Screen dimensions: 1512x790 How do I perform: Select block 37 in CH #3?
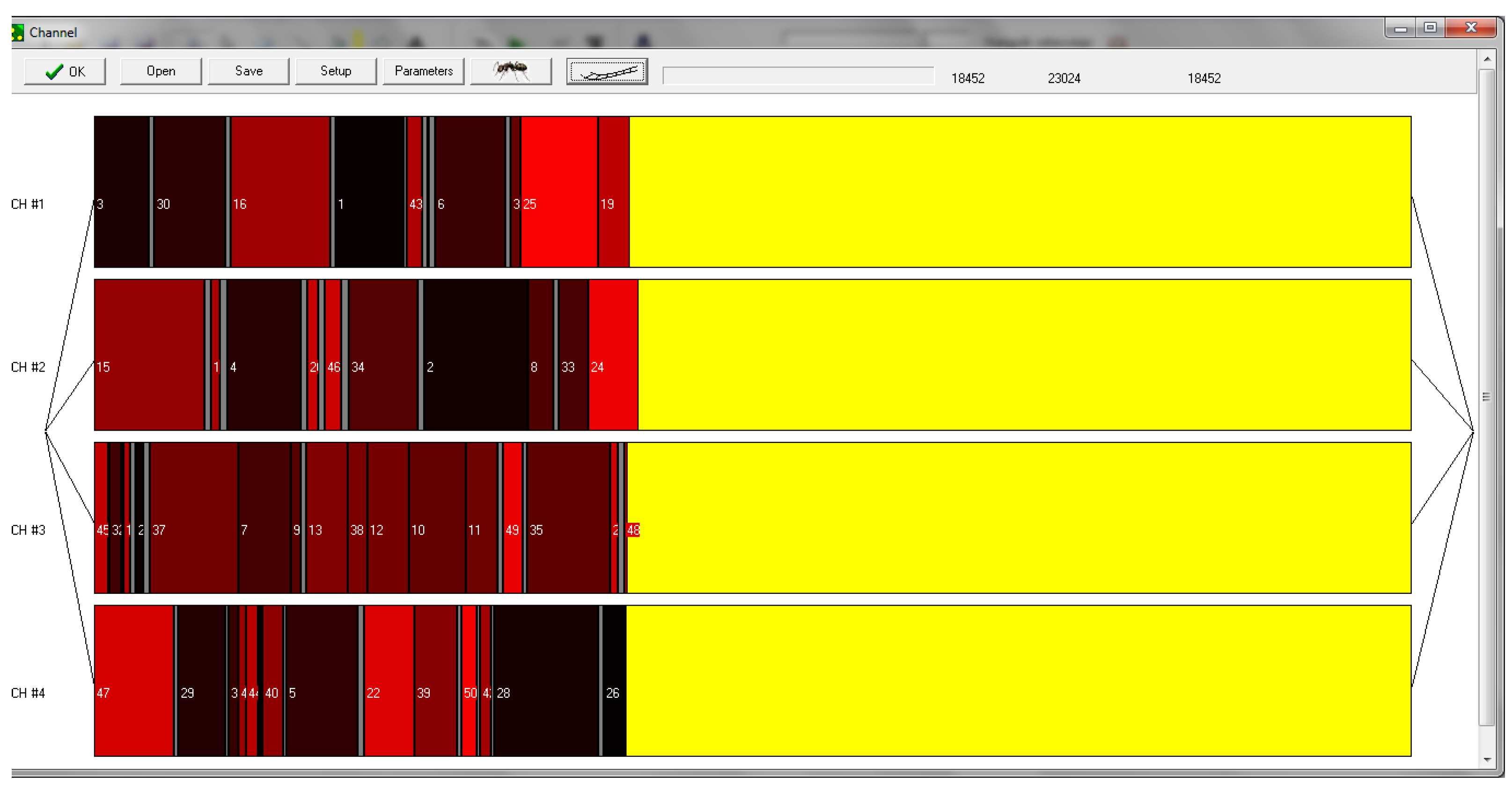[x=194, y=518]
